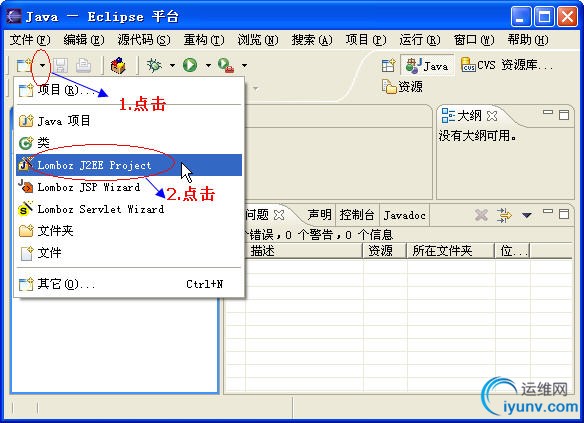
Task: Click the Debug bug icon
Action: click(154, 66)
